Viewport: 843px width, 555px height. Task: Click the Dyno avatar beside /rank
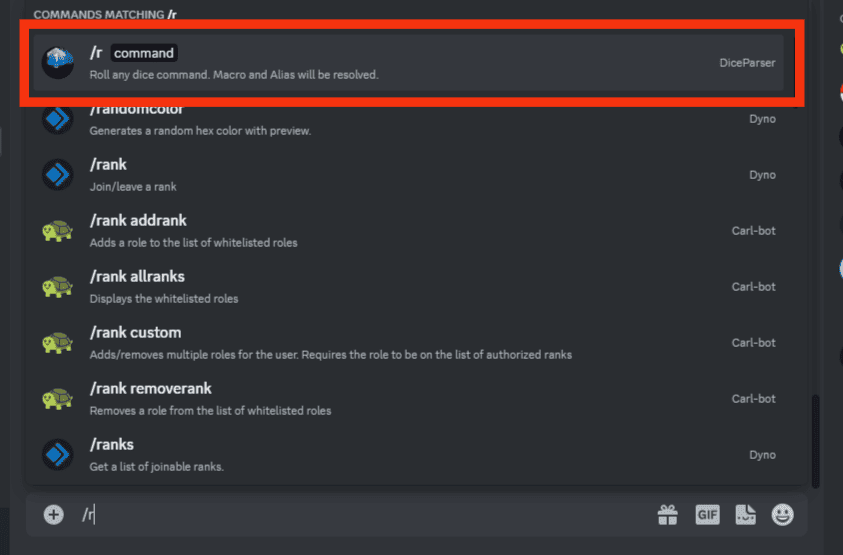[58, 174]
